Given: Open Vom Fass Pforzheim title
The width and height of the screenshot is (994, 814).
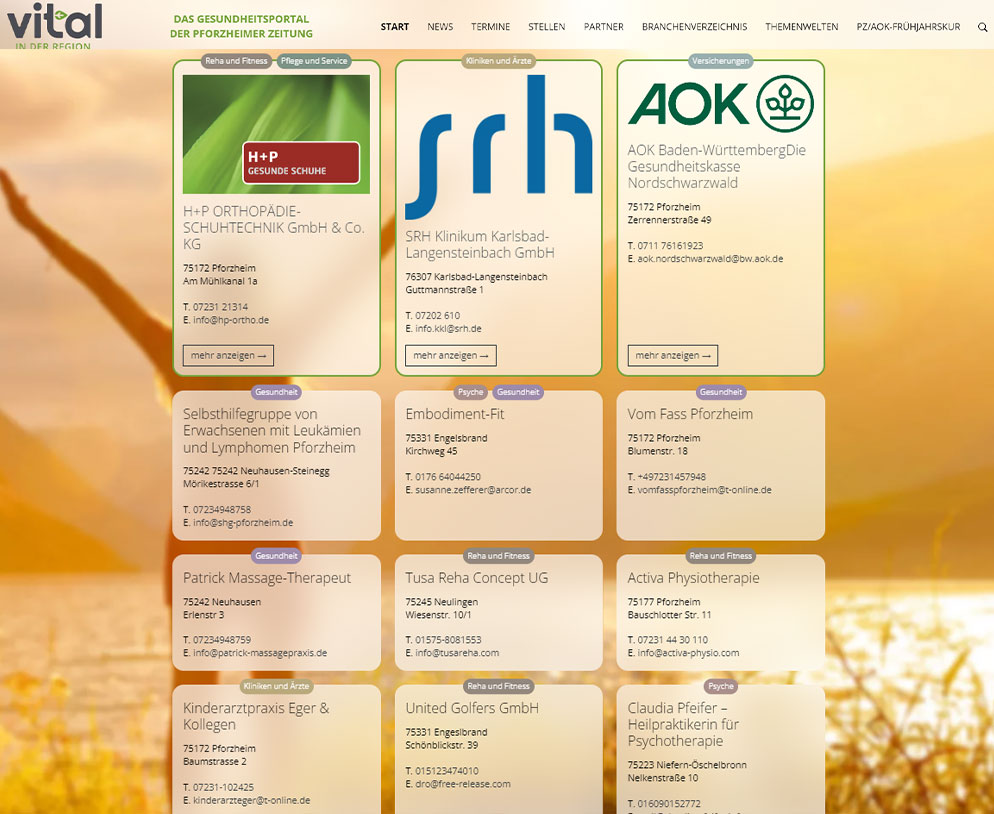Looking at the screenshot, I should 690,414.
